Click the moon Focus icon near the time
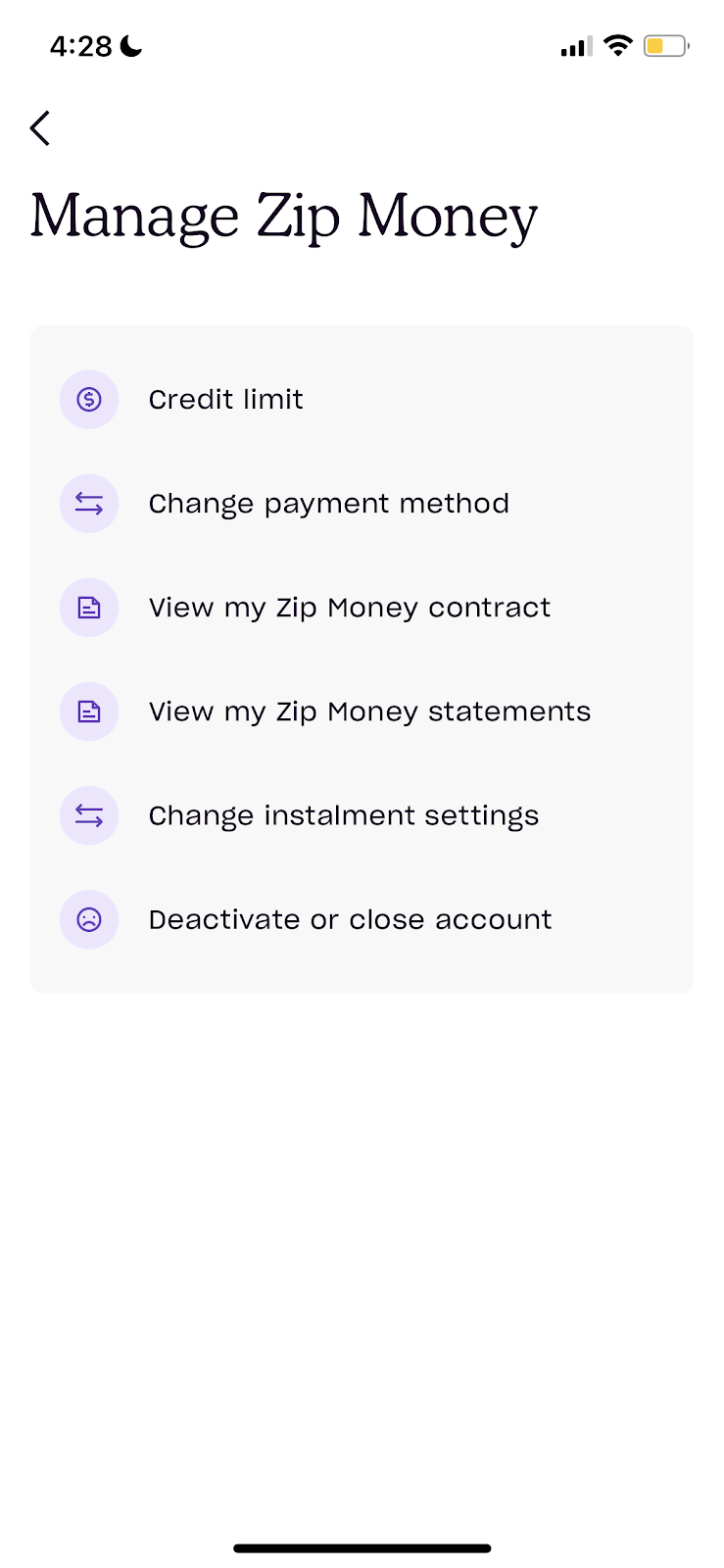The image size is (724, 1568). coord(131,45)
